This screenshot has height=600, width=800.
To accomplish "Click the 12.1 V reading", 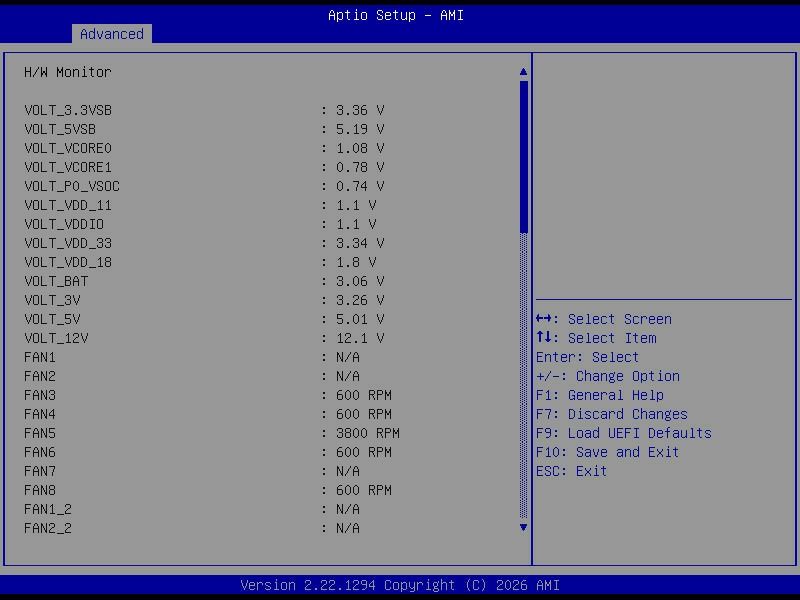I will [x=360, y=338].
